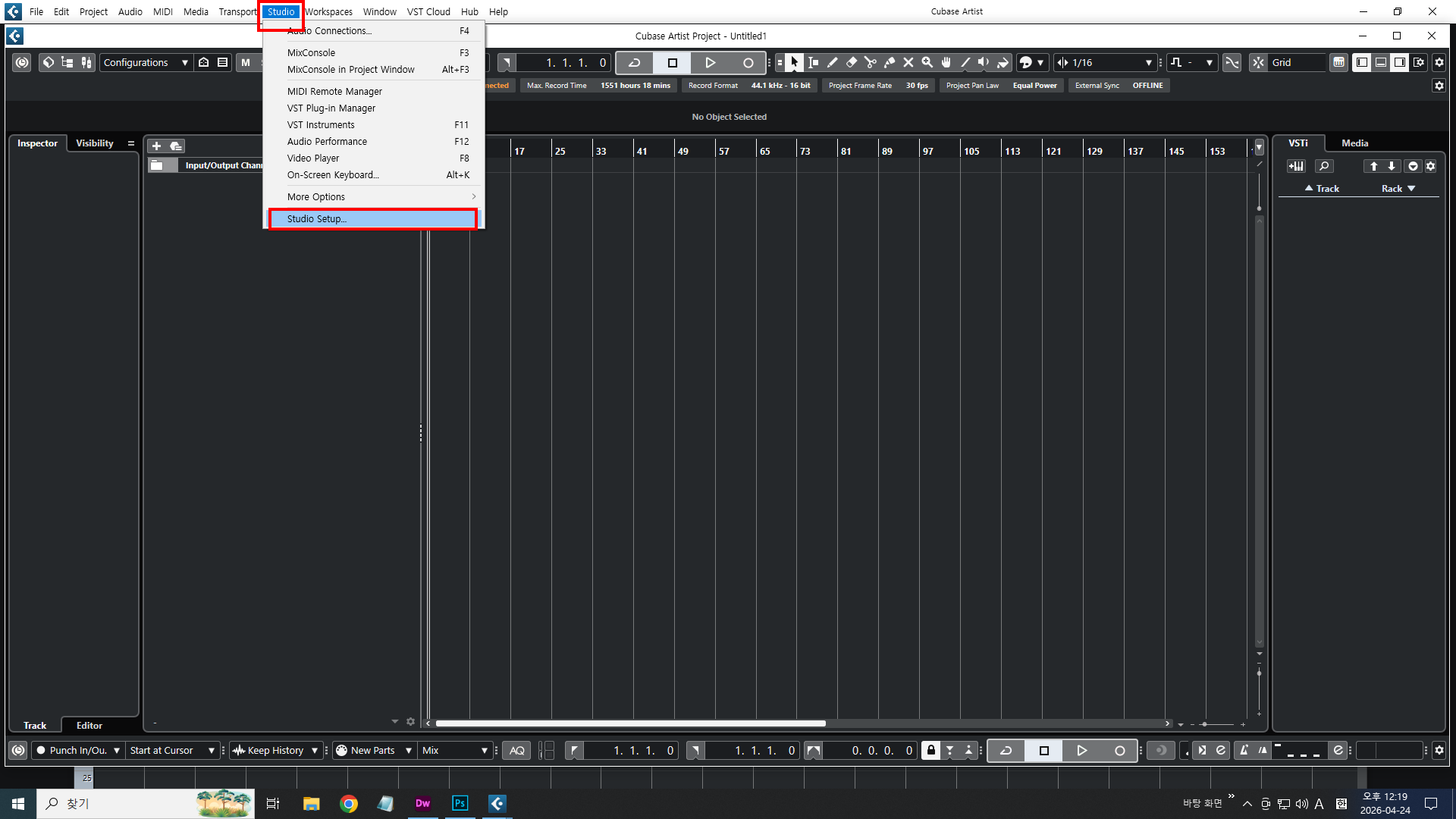Select the Range Selection tool

click(813, 62)
